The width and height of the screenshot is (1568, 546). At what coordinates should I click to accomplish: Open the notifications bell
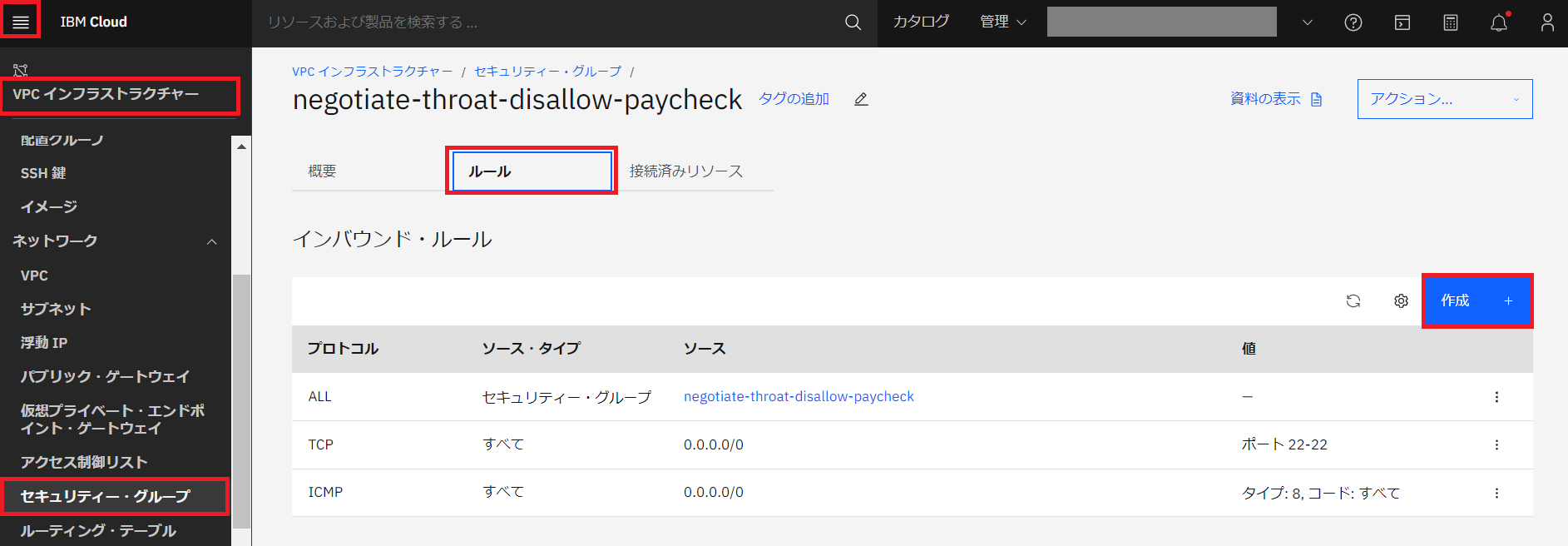tap(1499, 22)
